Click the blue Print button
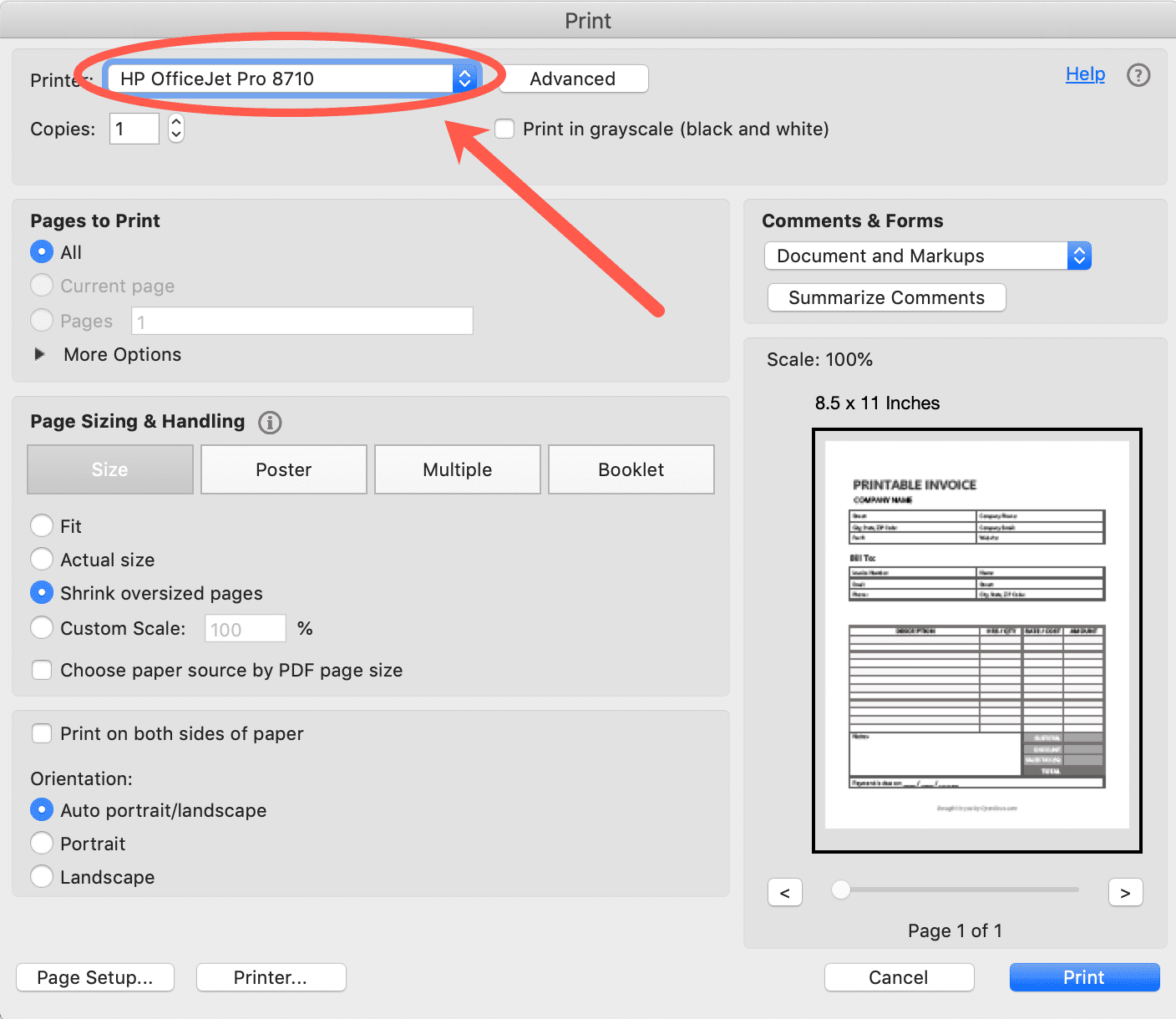Viewport: 1176px width, 1019px height. click(1084, 977)
